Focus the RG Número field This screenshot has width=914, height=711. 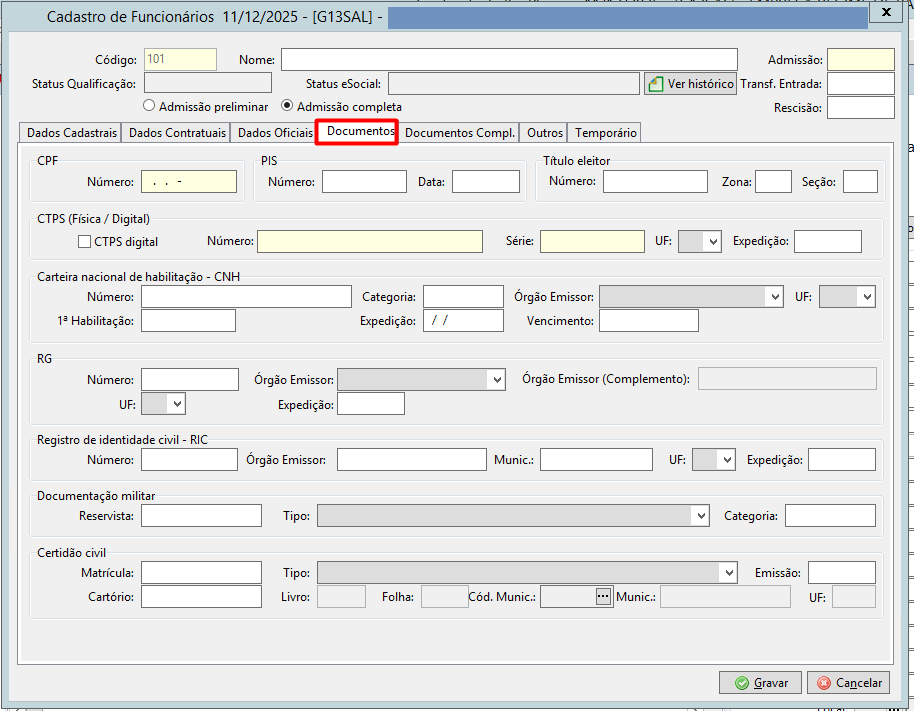coord(190,379)
